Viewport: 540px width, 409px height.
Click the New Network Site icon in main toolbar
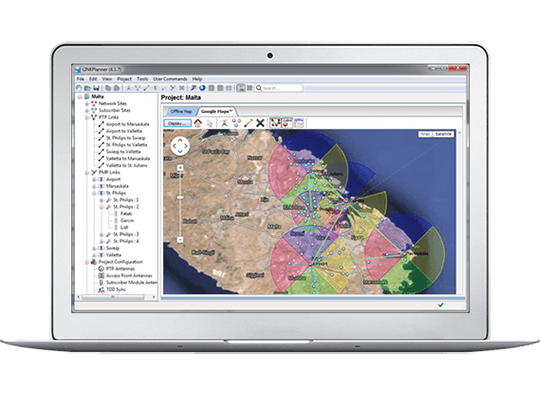click(128, 88)
